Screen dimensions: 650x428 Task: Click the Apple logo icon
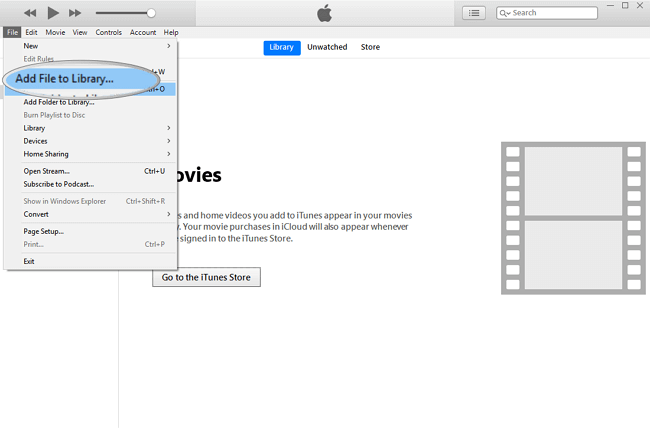pyautogui.click(x=324, y=12)
